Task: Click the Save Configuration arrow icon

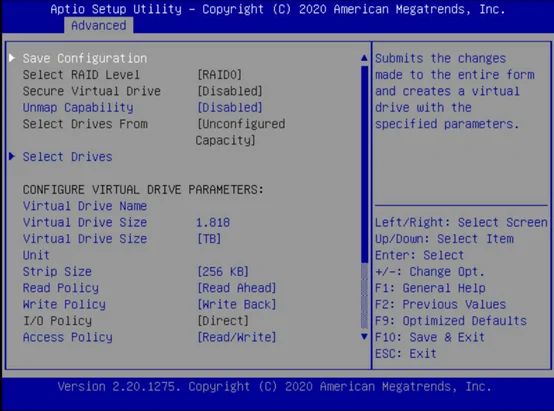Action: coord(12,58)
